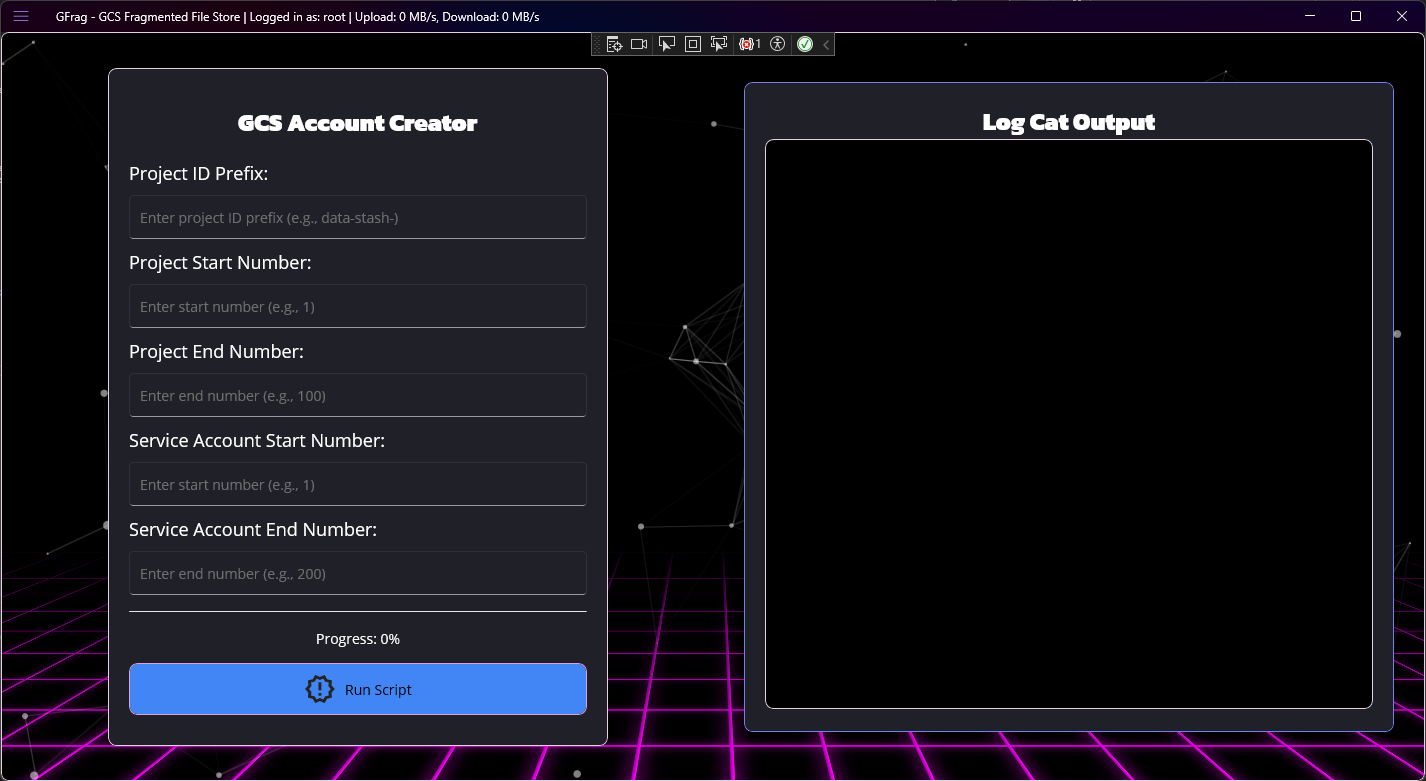Click green checkmark Hot Reload status icon
The image size is (1426, 781).
[x=805, y=44]
